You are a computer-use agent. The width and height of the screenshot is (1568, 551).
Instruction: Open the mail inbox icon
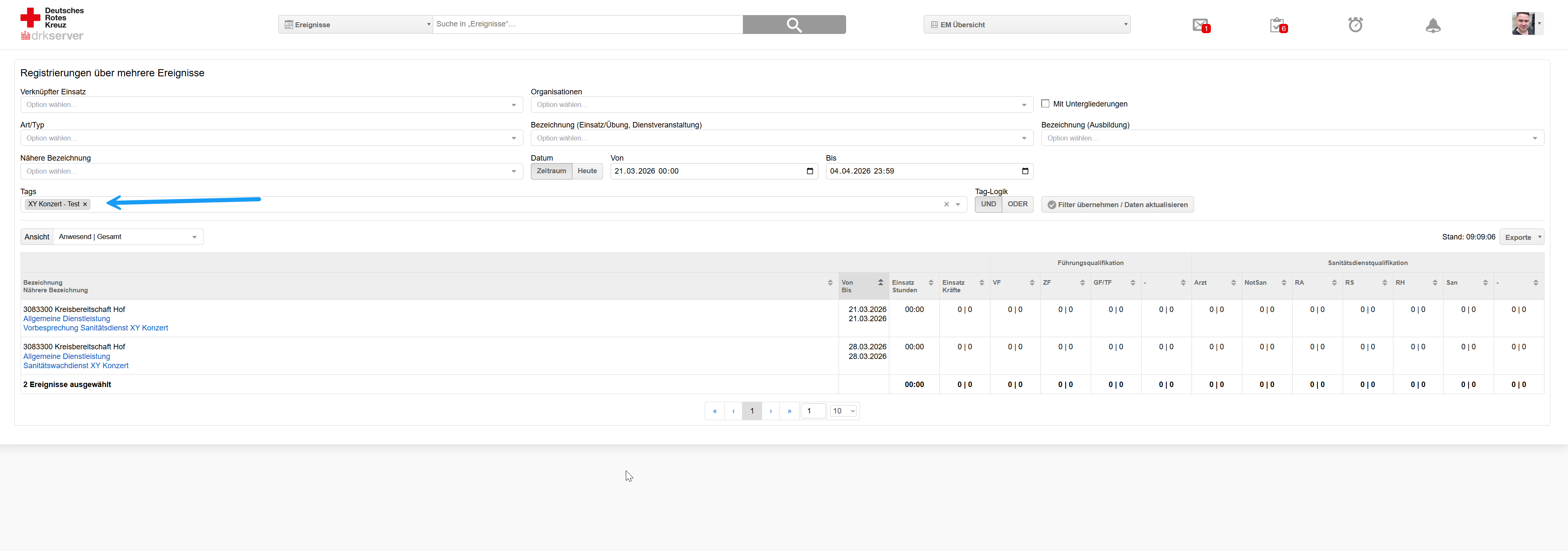pyautogui.click(x=1200, y=25)
